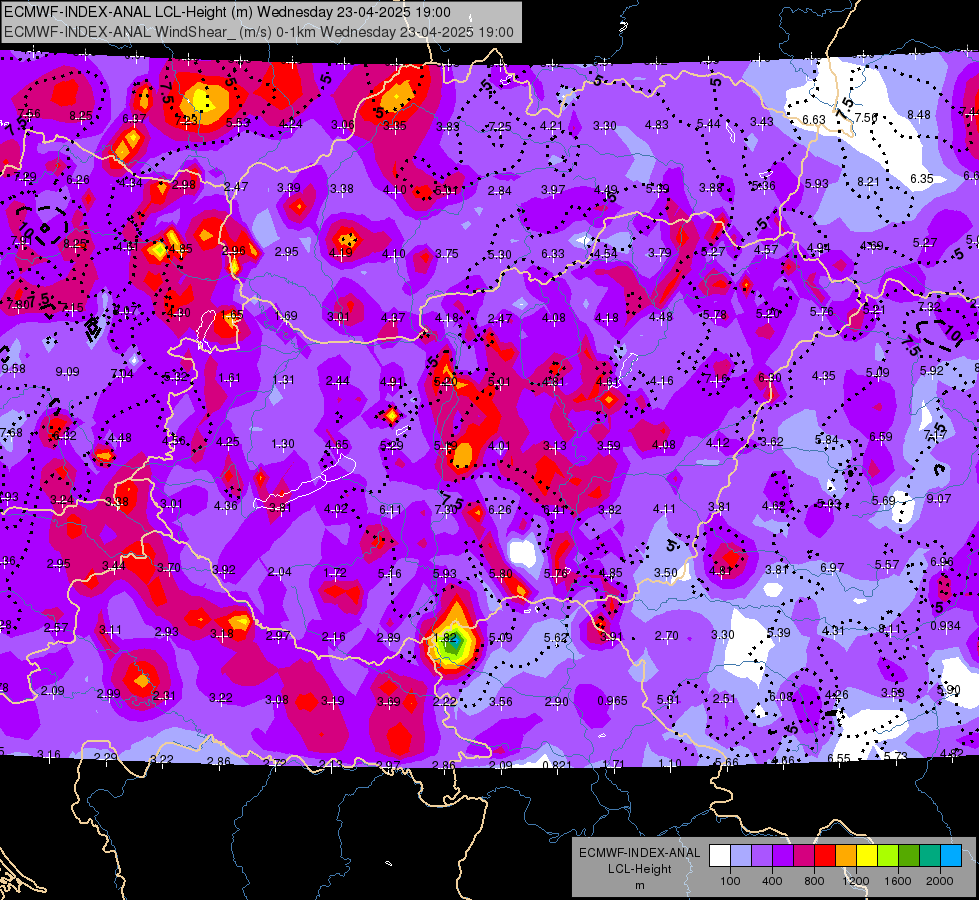The image size is (979, 900).
Task: Click the wind shear value 2.22
Action: tap(445, 701)
